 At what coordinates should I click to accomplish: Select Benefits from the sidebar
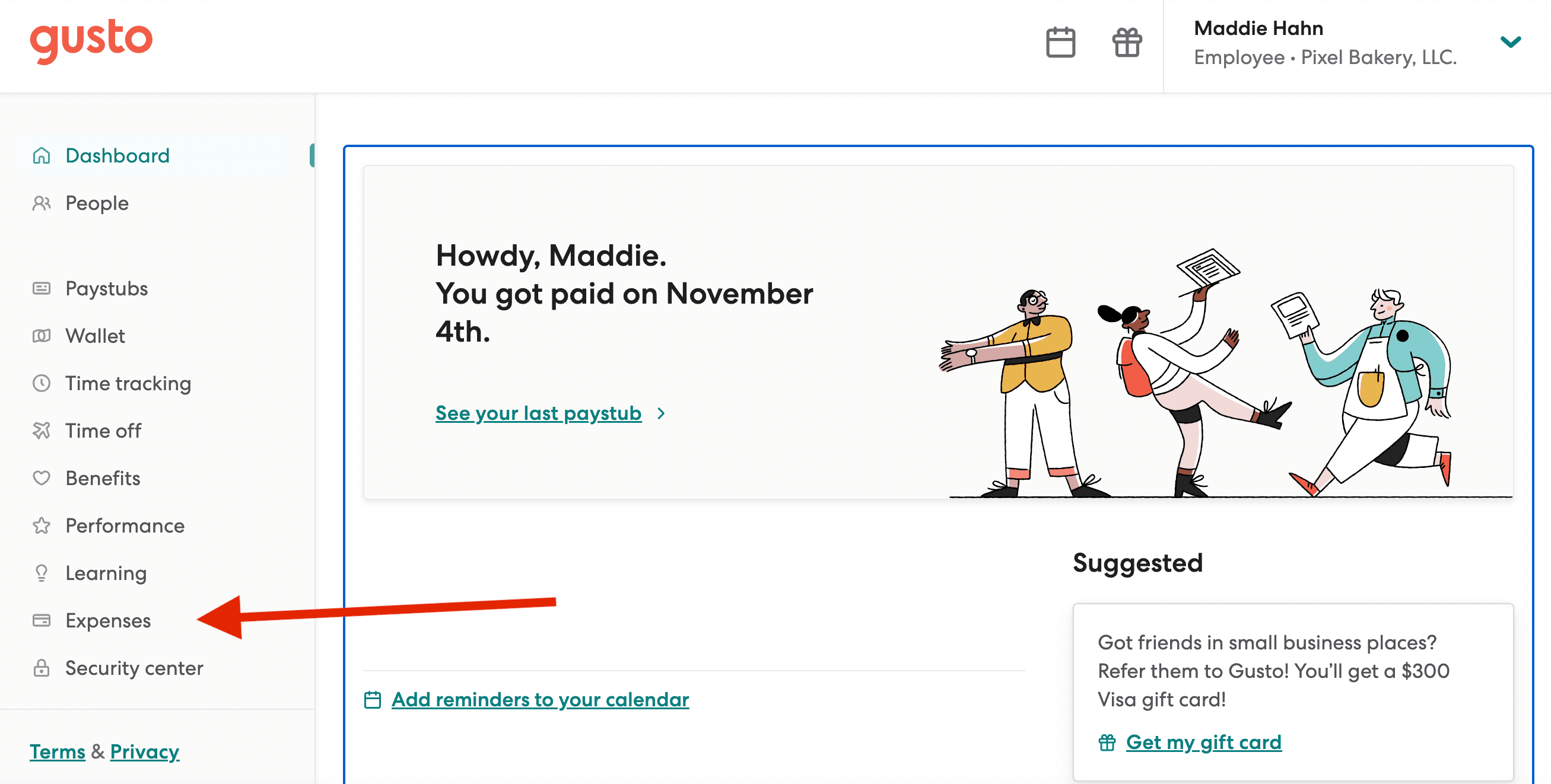[x=103, y=479]
